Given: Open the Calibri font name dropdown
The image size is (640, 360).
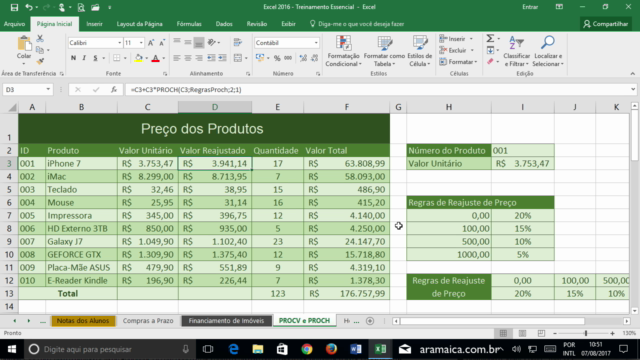Looking at the screenshot, I should pos(120,43).
